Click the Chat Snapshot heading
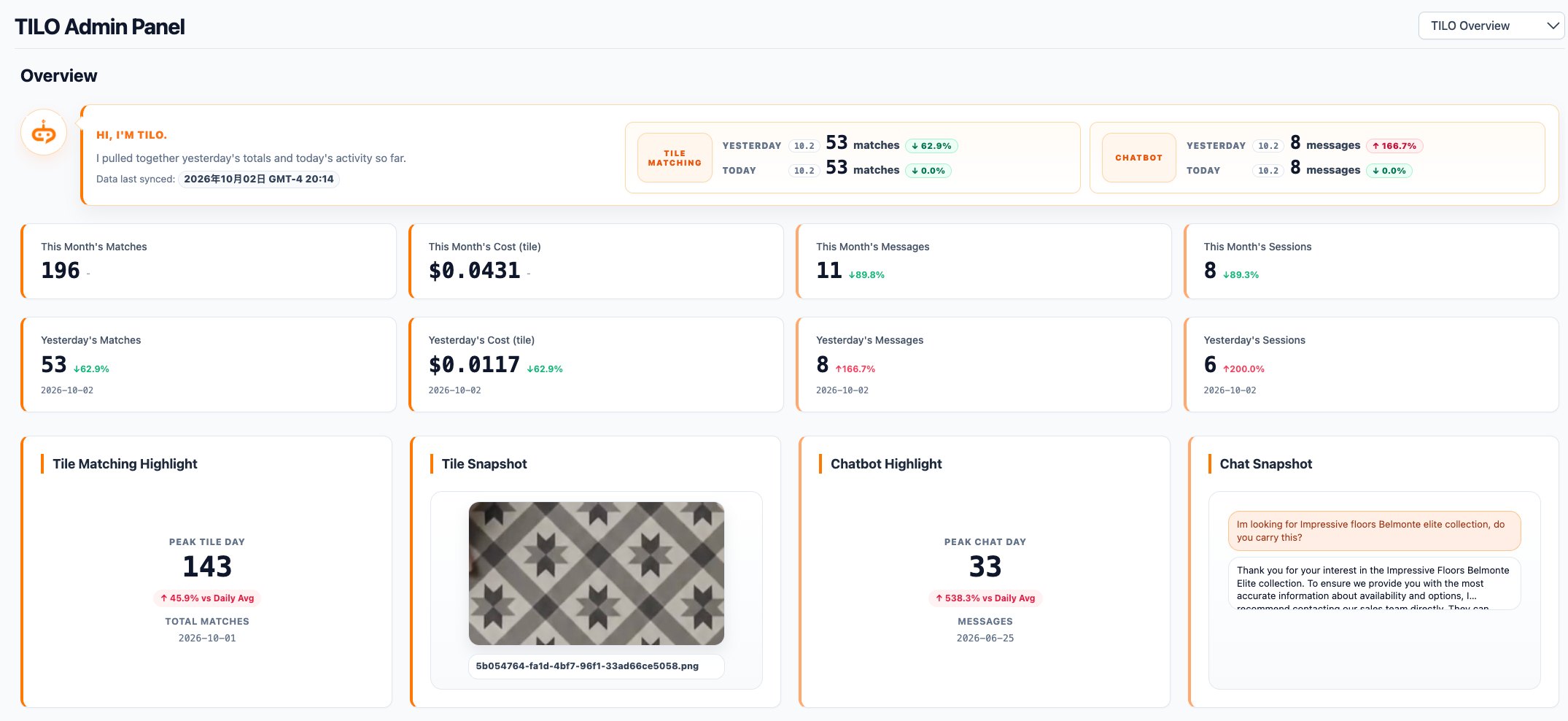Image resolution: width=1568 pixels, height=721 pixels. click(x=1266, y=464)
